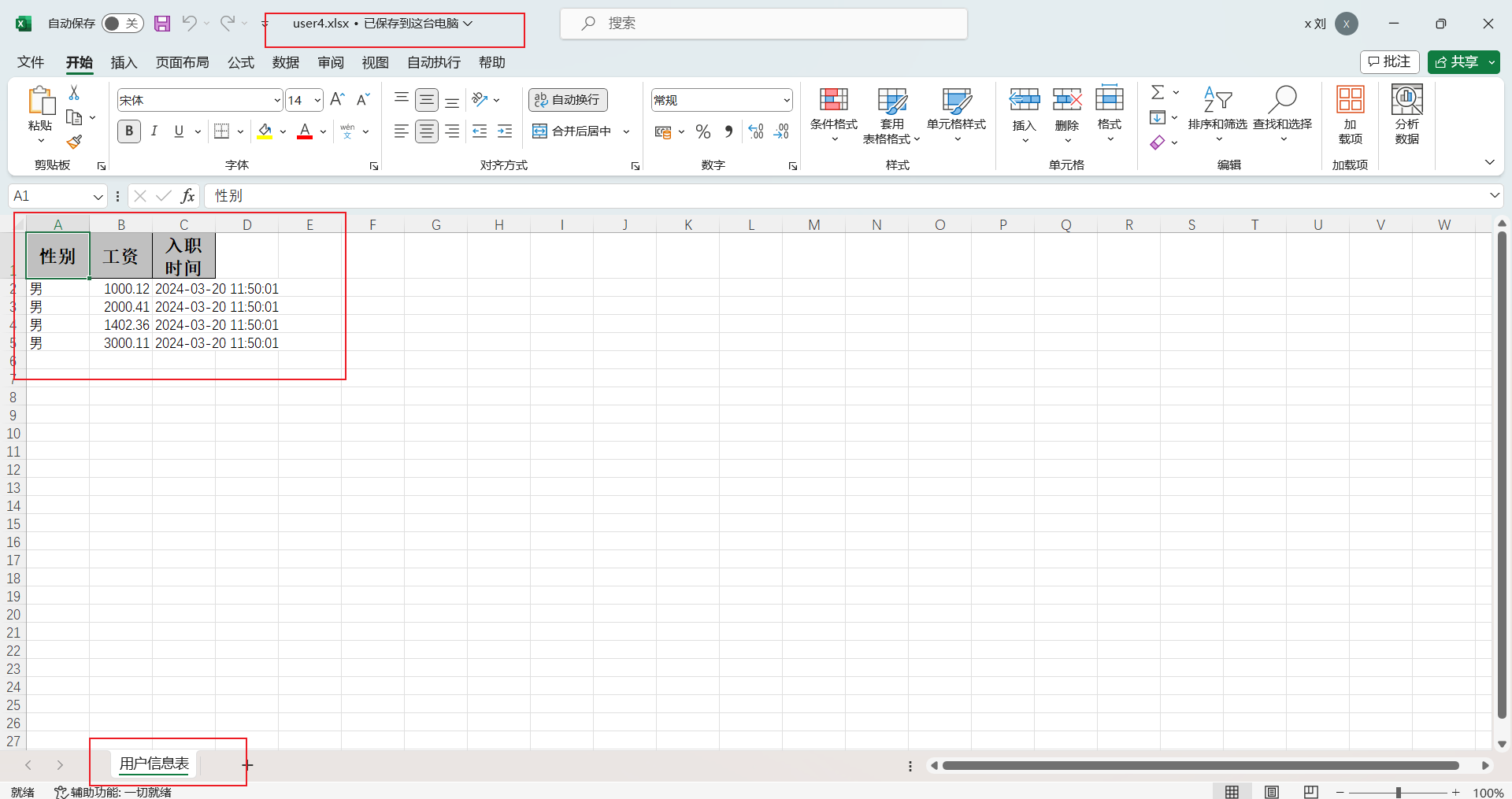Click the Share (共享) button
This screenshot has width=1512, height=799.
1456,62
